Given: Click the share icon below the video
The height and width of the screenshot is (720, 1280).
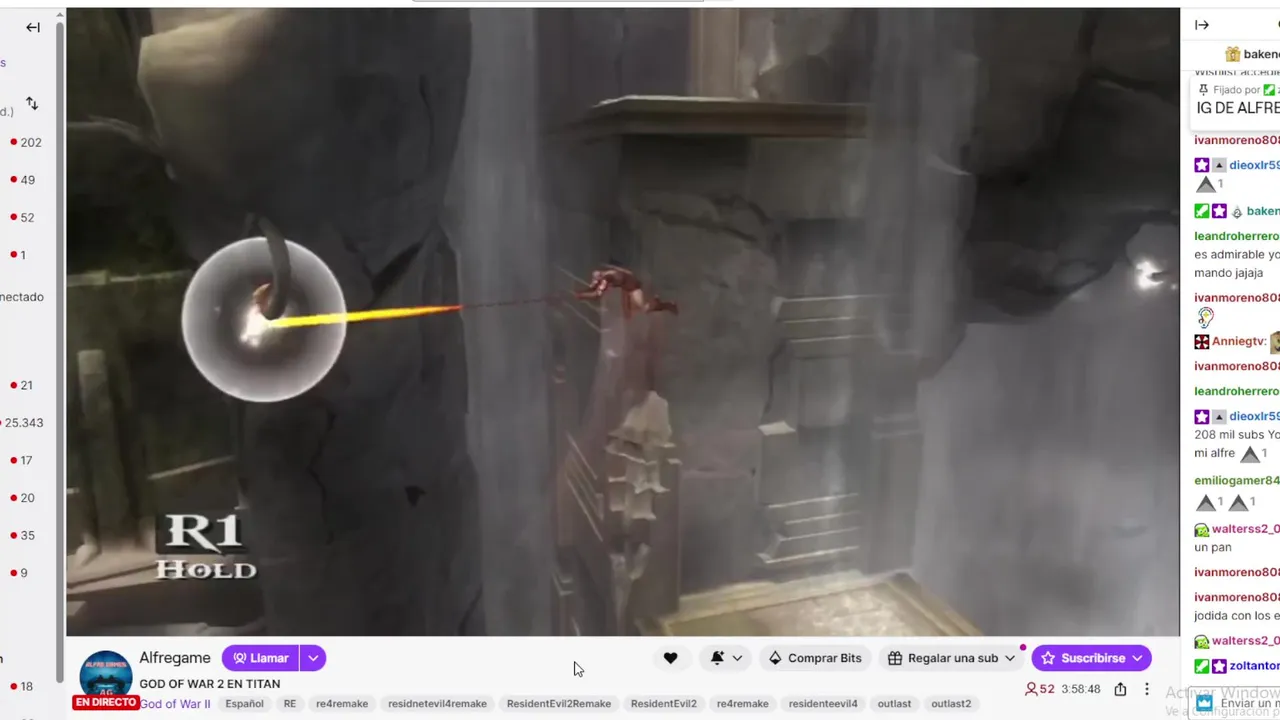Looking at the screenshot, I should pos(1120,689).
